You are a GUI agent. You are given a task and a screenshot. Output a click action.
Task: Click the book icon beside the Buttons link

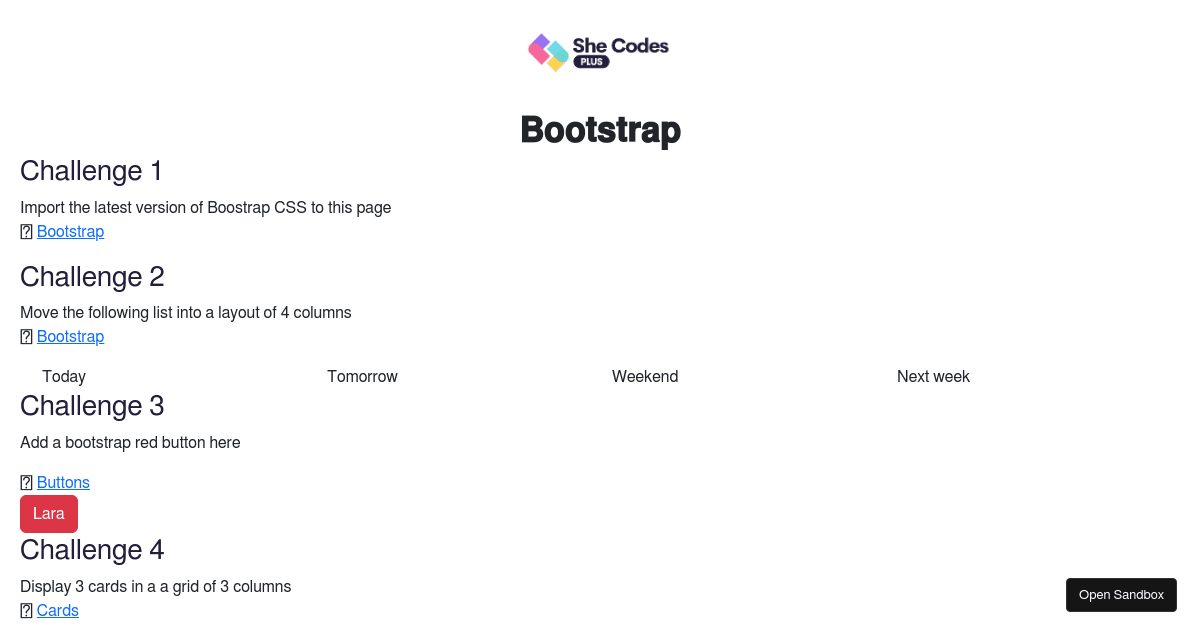tap(26, 482)
